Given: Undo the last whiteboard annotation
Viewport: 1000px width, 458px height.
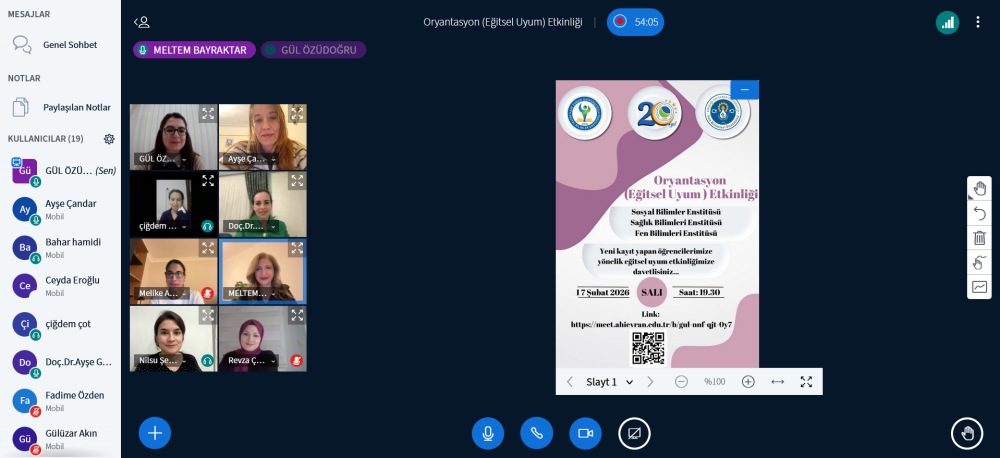Looking at the screenshot, I should (979, 213).
